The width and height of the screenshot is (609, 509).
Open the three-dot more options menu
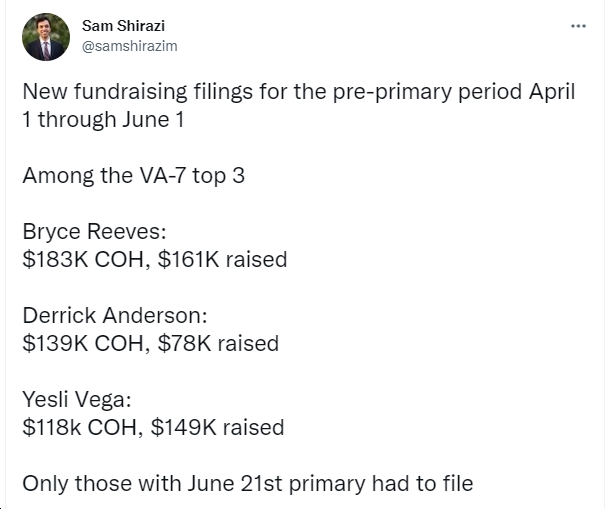click(x=578, y=26)
